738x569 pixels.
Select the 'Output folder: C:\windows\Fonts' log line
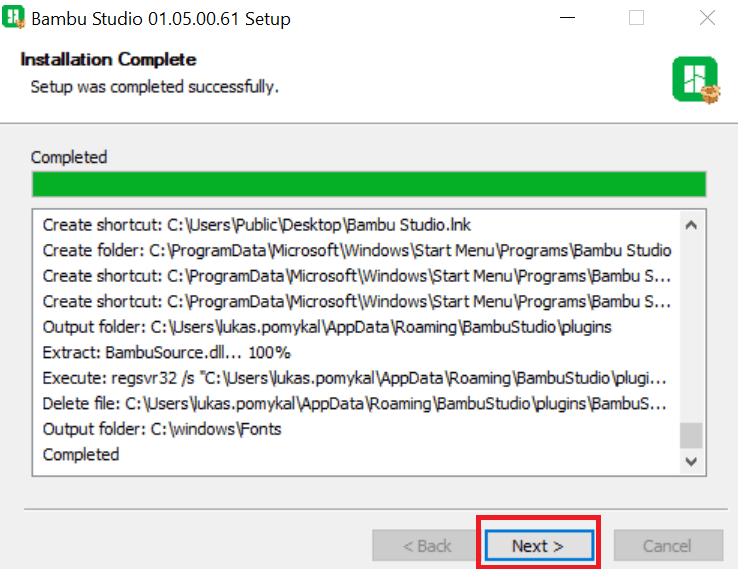(162, 429)
